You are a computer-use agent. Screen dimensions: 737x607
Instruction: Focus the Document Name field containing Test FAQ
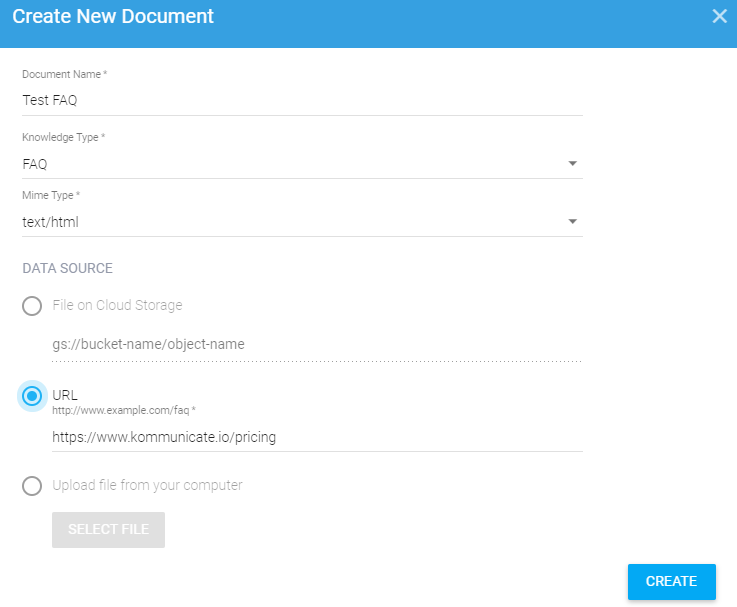tap(300, 100)
